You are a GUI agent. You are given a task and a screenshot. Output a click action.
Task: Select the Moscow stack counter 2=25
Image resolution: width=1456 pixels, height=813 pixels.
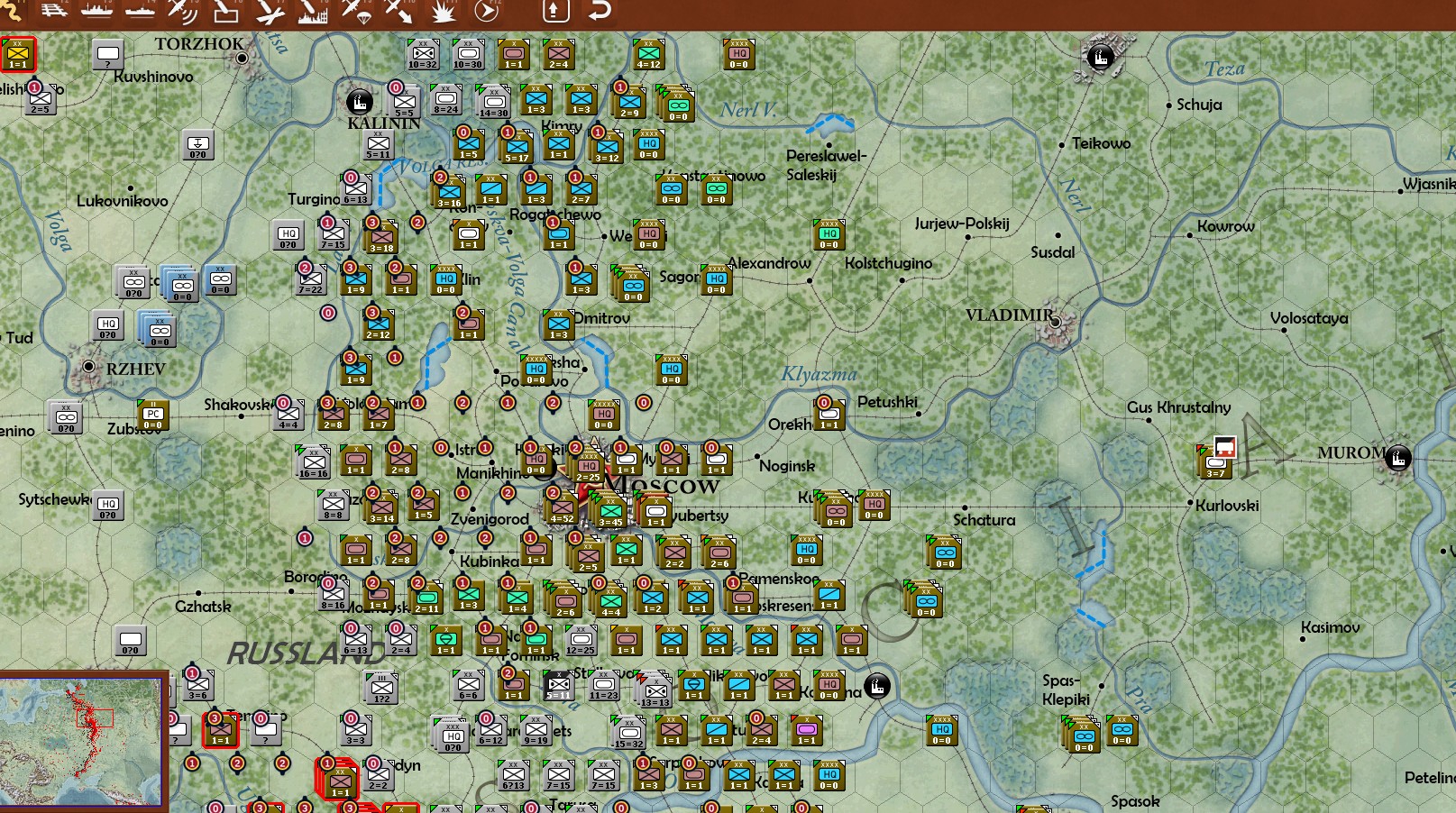588,468
